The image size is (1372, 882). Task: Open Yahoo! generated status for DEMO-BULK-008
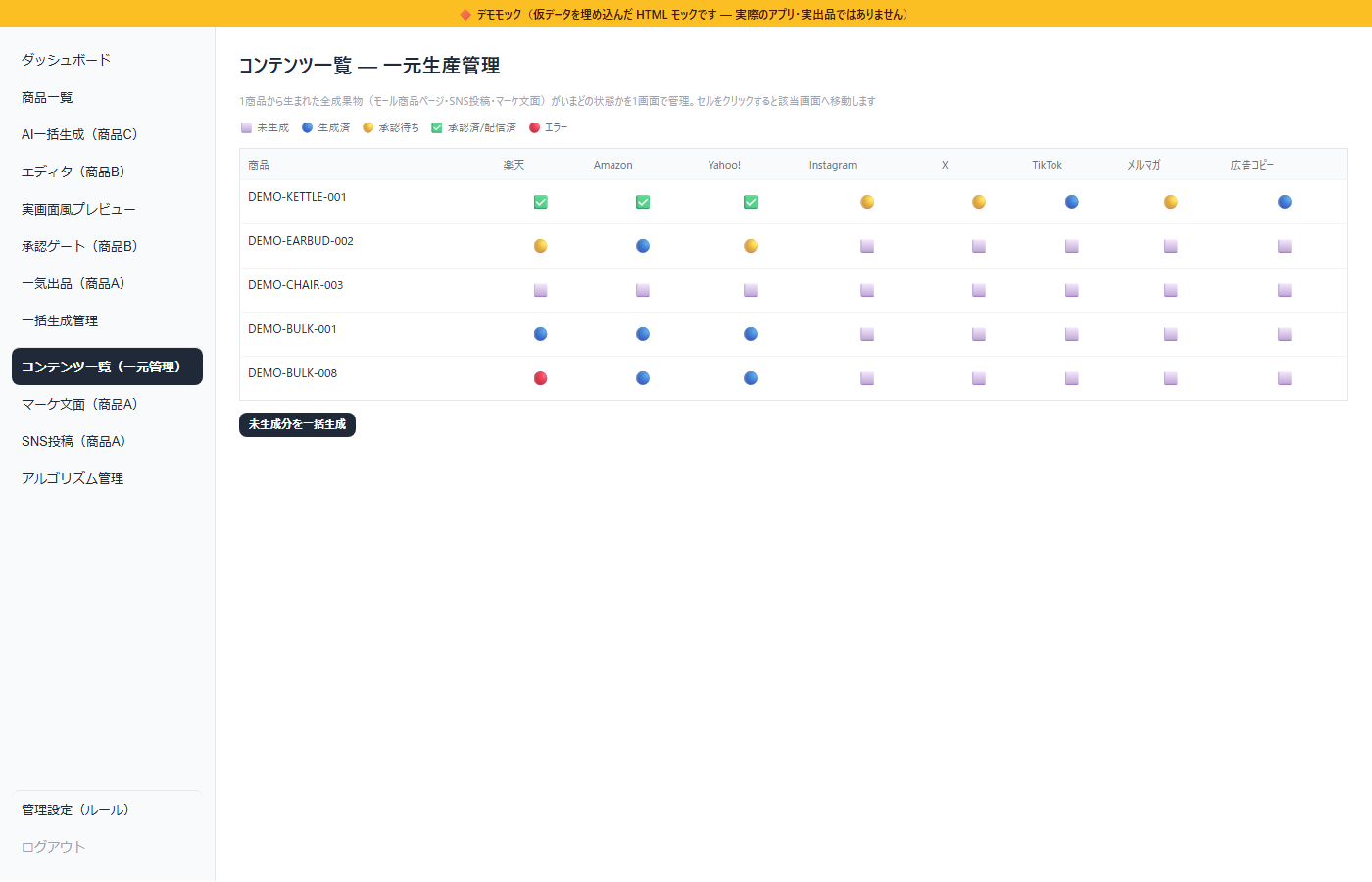tap(751, 378)
